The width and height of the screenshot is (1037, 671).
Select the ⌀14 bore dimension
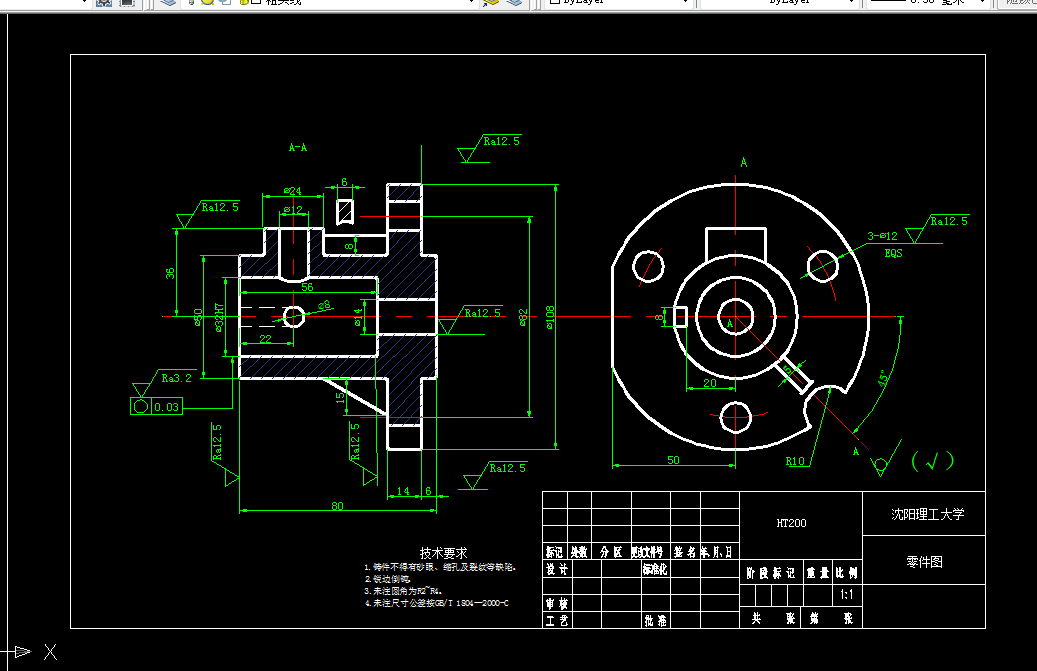[358, 317]
